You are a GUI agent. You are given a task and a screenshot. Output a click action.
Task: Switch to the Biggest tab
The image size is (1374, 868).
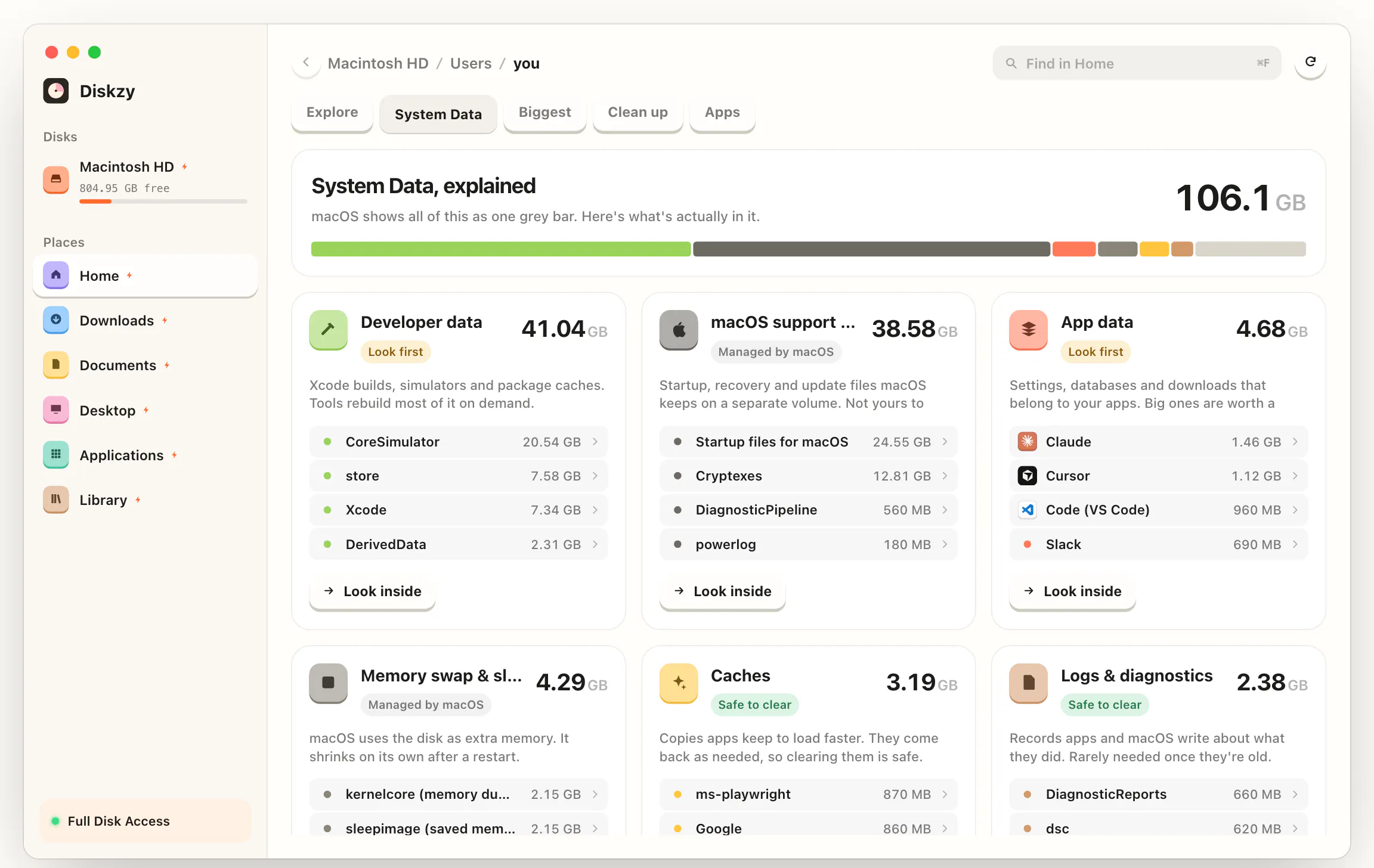point(544,113)
